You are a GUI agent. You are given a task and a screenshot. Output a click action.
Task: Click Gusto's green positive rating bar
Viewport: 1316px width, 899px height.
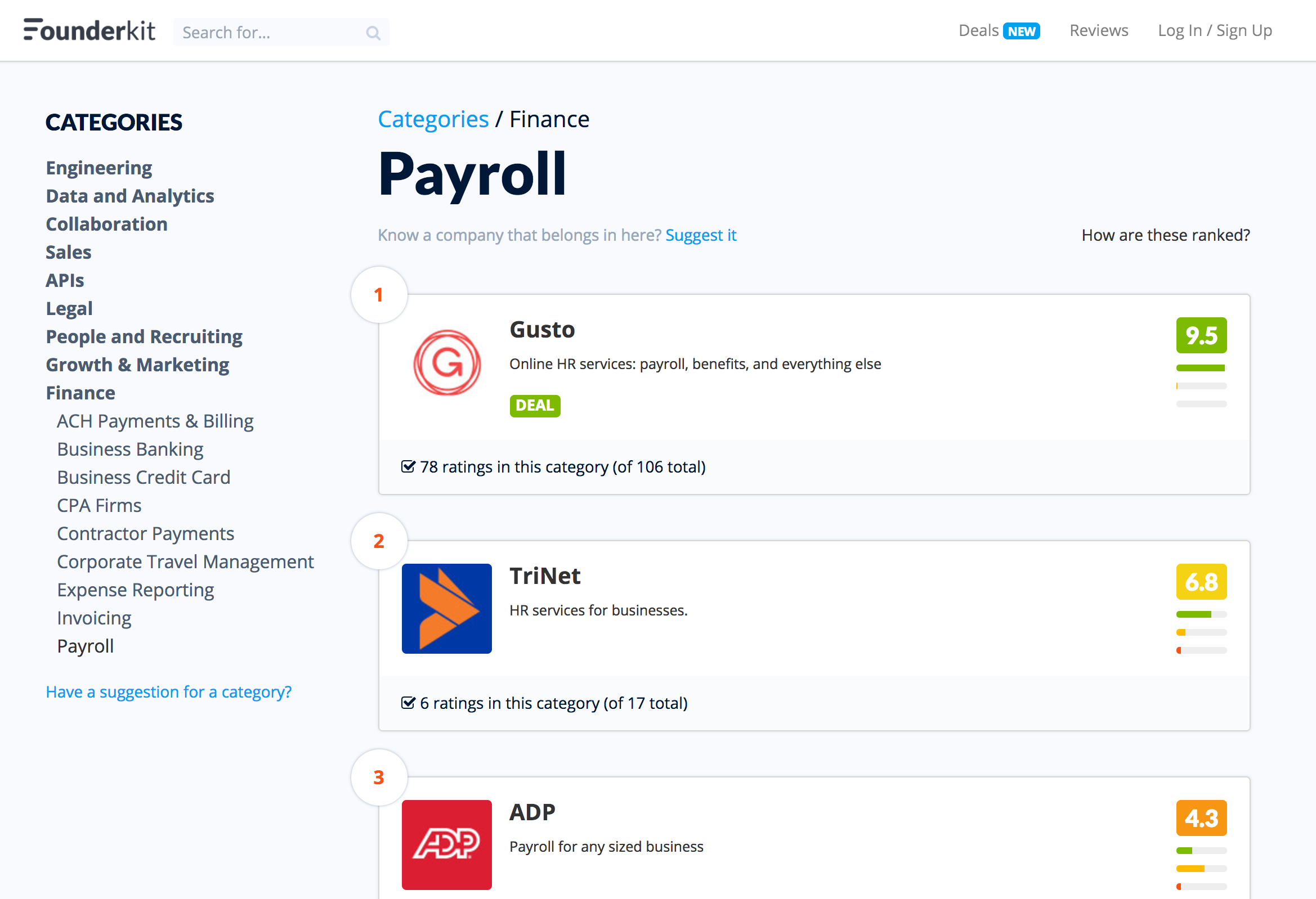(1201, 368)
